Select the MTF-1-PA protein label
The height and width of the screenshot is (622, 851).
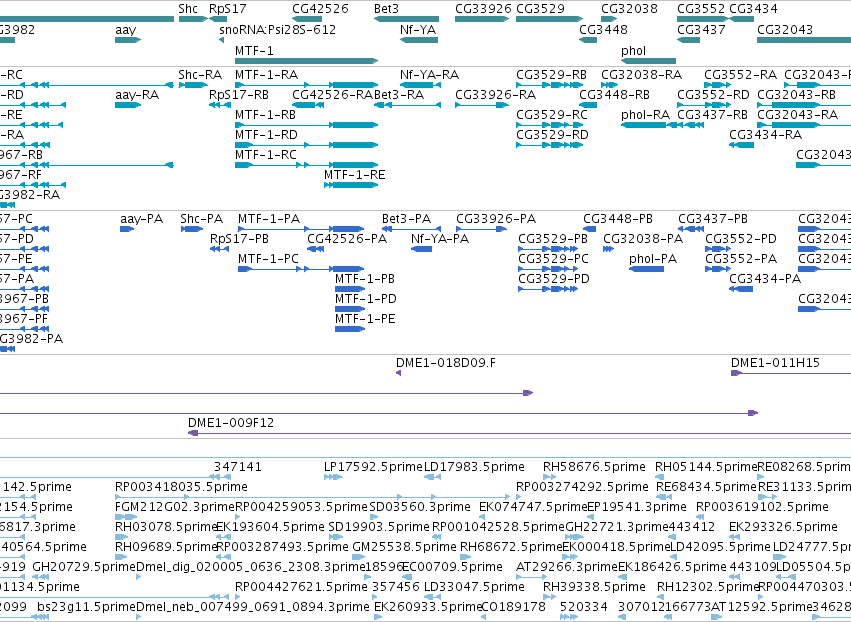pyautogui.click(x=269, y=219)
